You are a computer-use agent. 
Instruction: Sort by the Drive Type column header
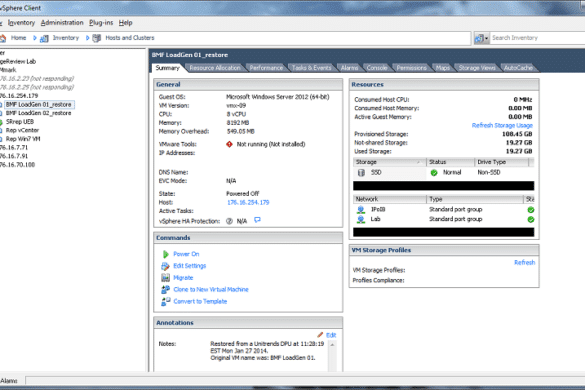(x=502, y=162)
